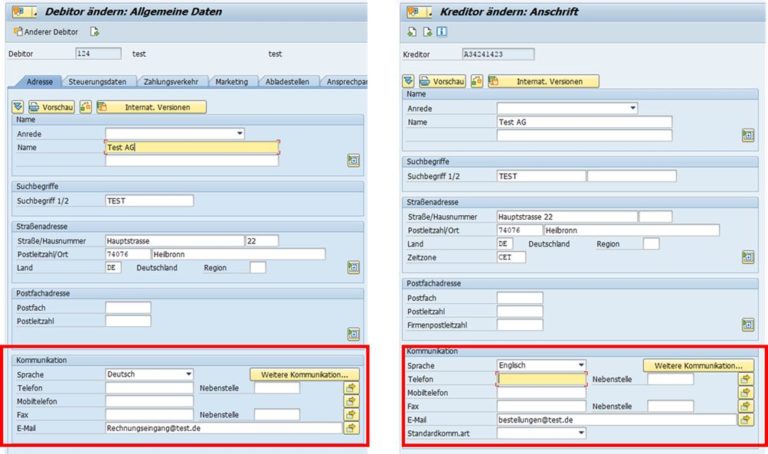Click Fax arrow icon in Debitor window
Viewport: 768px width, 454px height.
351,414
